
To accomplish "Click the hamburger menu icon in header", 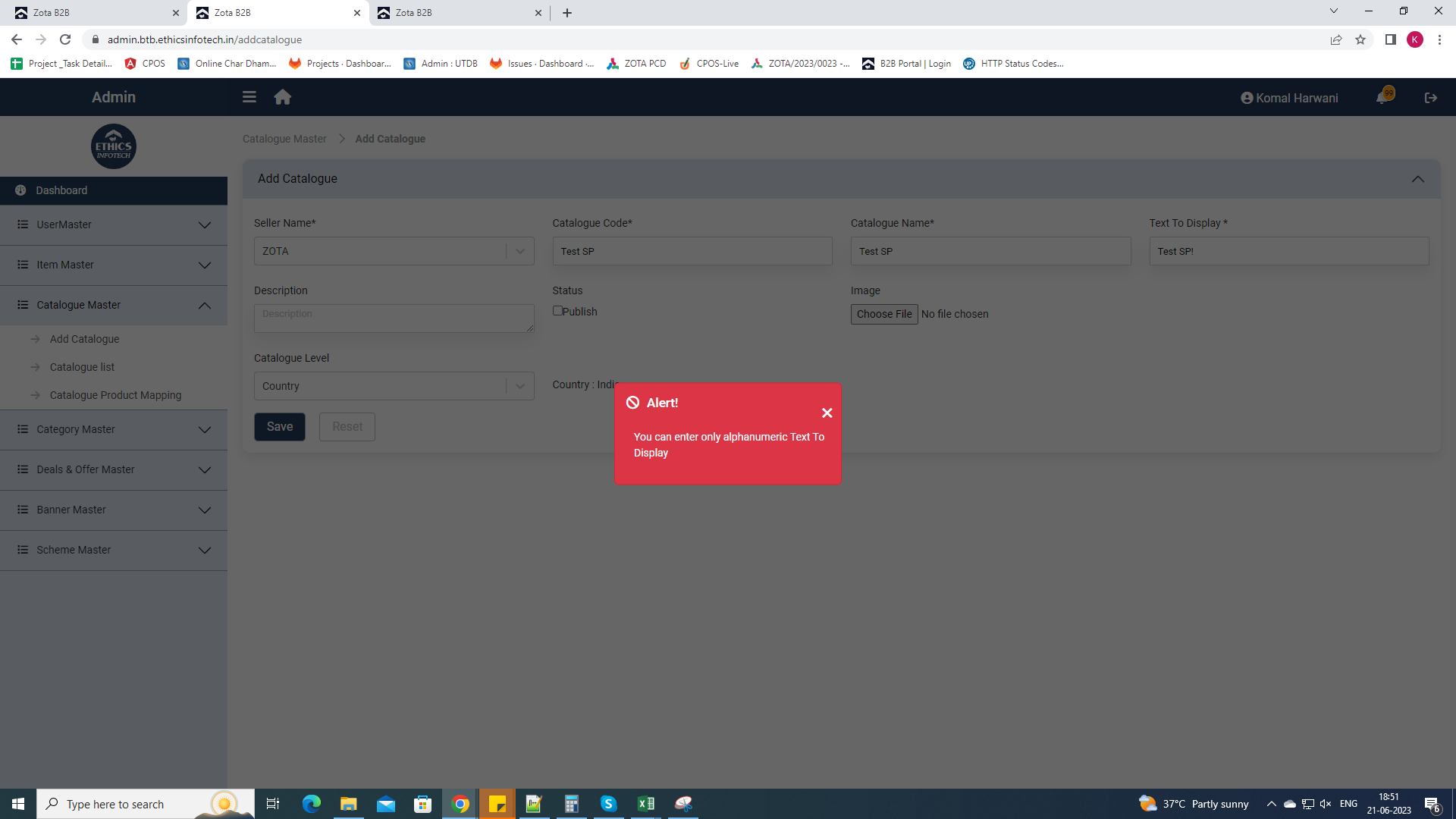I will point(249,97).
